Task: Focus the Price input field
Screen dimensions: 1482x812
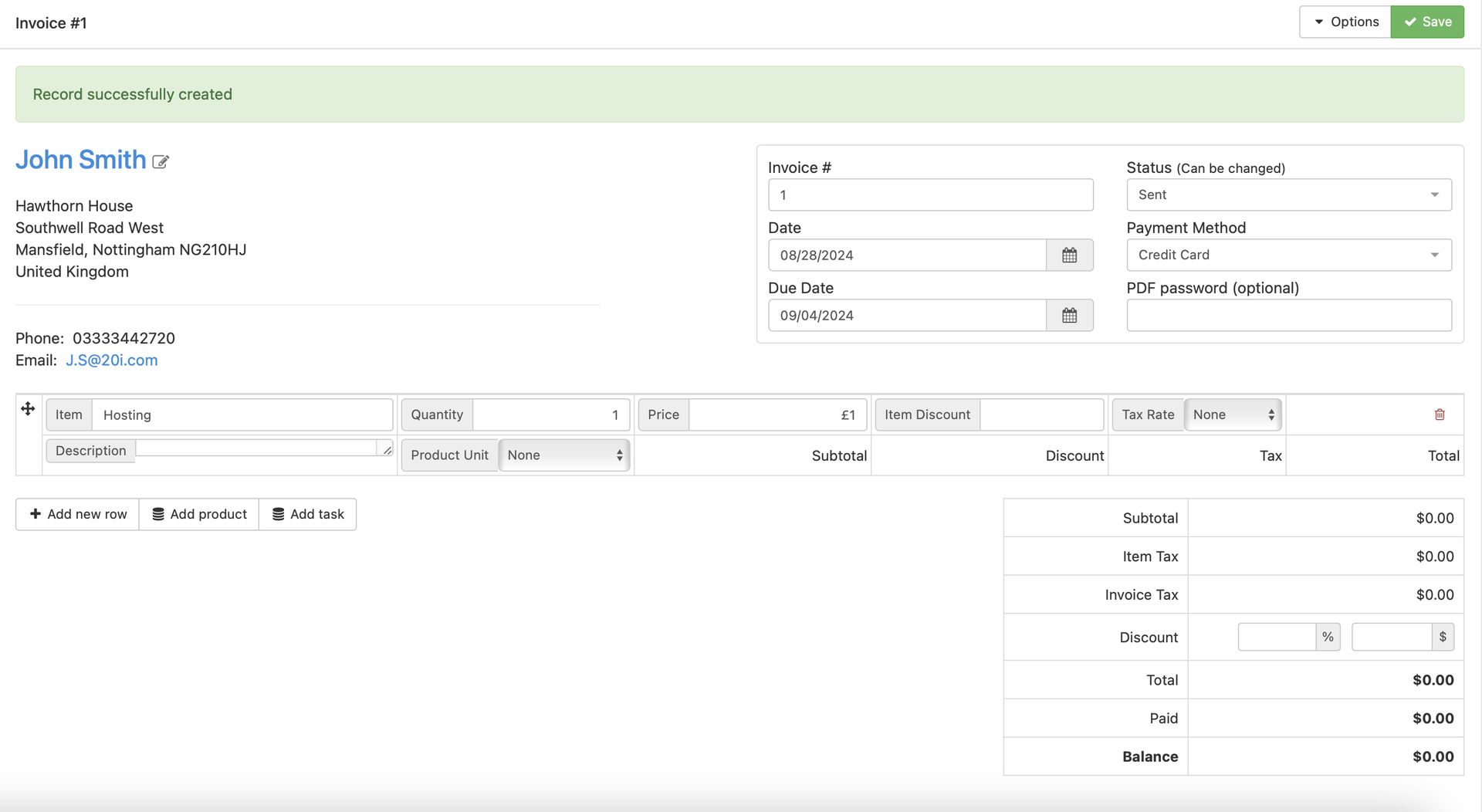Action: coord(778,415)
